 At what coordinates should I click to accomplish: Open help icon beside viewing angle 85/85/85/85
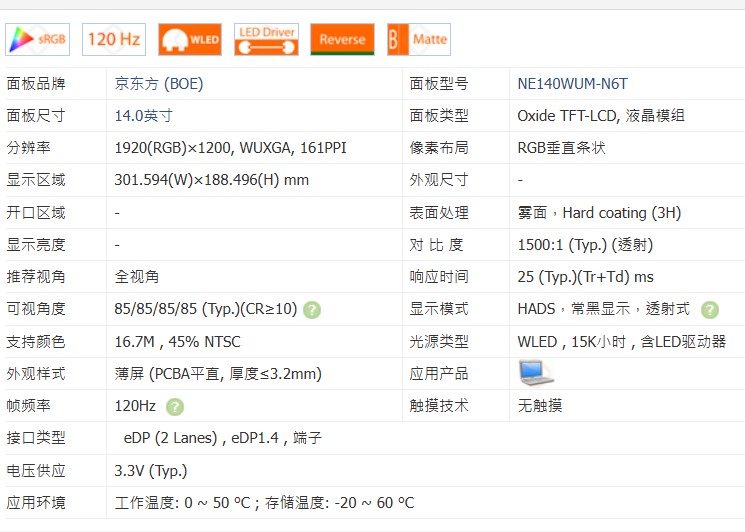[x=312, y=310]
